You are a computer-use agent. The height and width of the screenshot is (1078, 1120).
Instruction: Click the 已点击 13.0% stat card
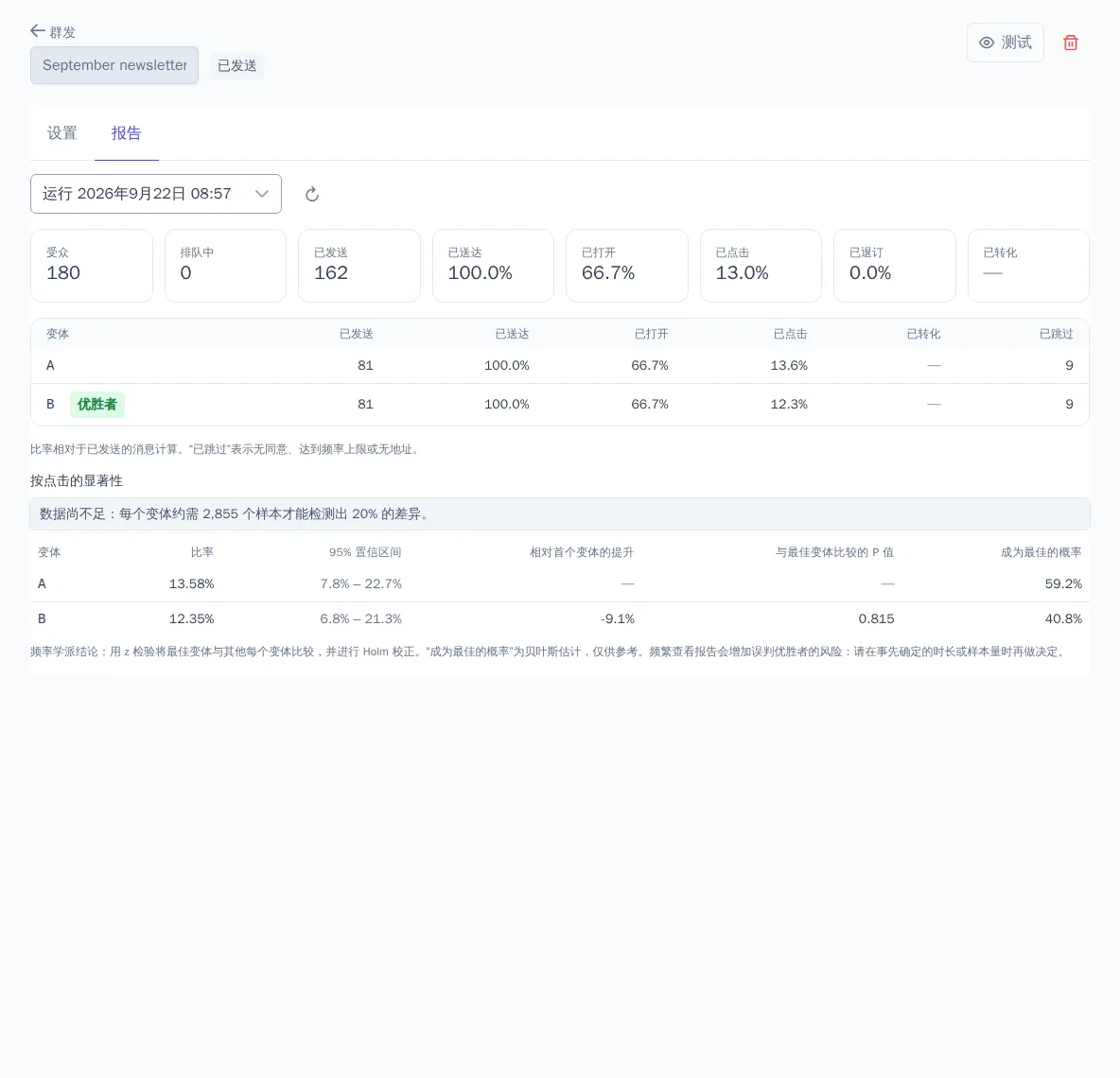[x=761, y=266]
